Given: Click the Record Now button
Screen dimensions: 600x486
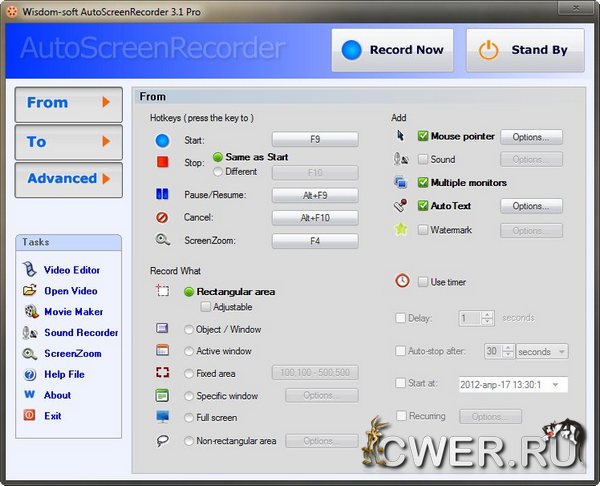Looking at the screenshot, I should 392,50.
